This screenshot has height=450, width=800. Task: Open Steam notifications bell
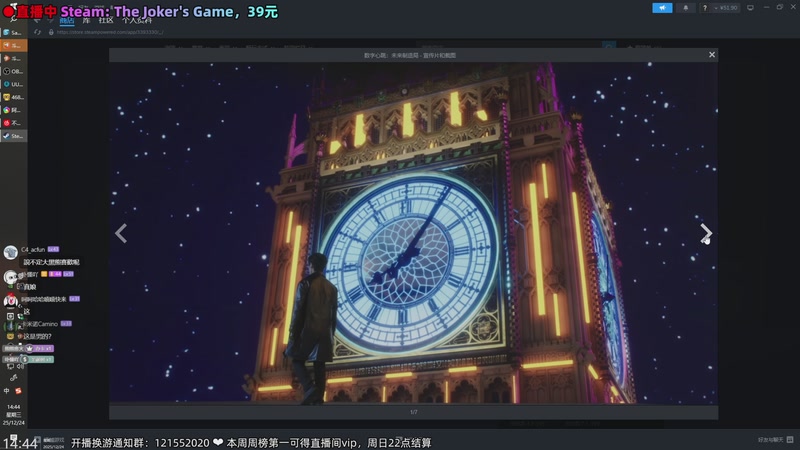[686, 8]
